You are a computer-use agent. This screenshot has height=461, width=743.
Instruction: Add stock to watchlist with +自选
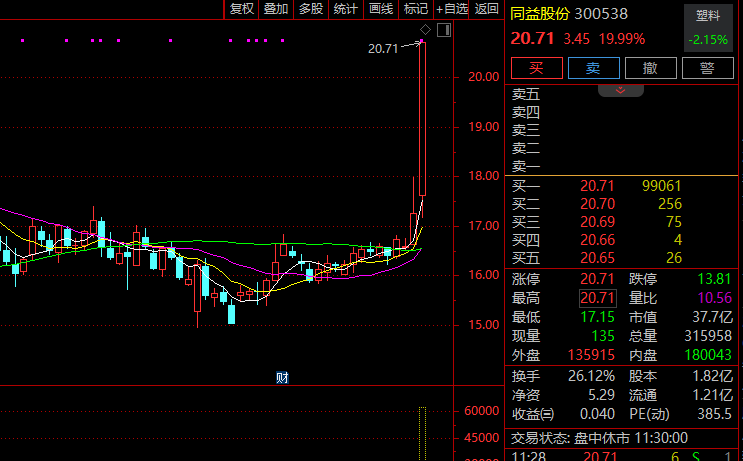[451, 9]
